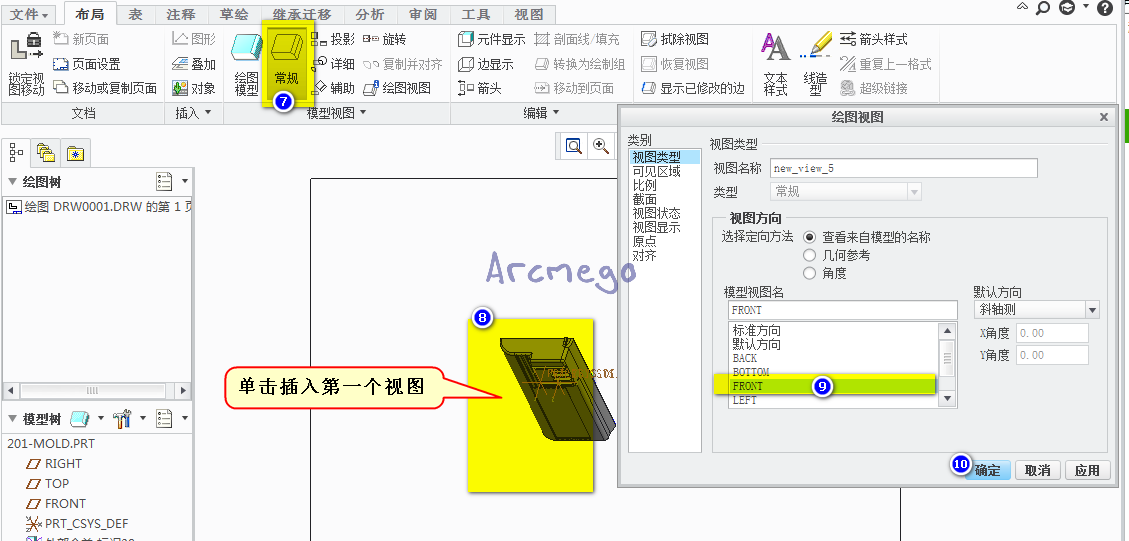Select 可见区域 category
Image resolution: width=1129 pixels, height=541 pixels.
pos(656,171)
